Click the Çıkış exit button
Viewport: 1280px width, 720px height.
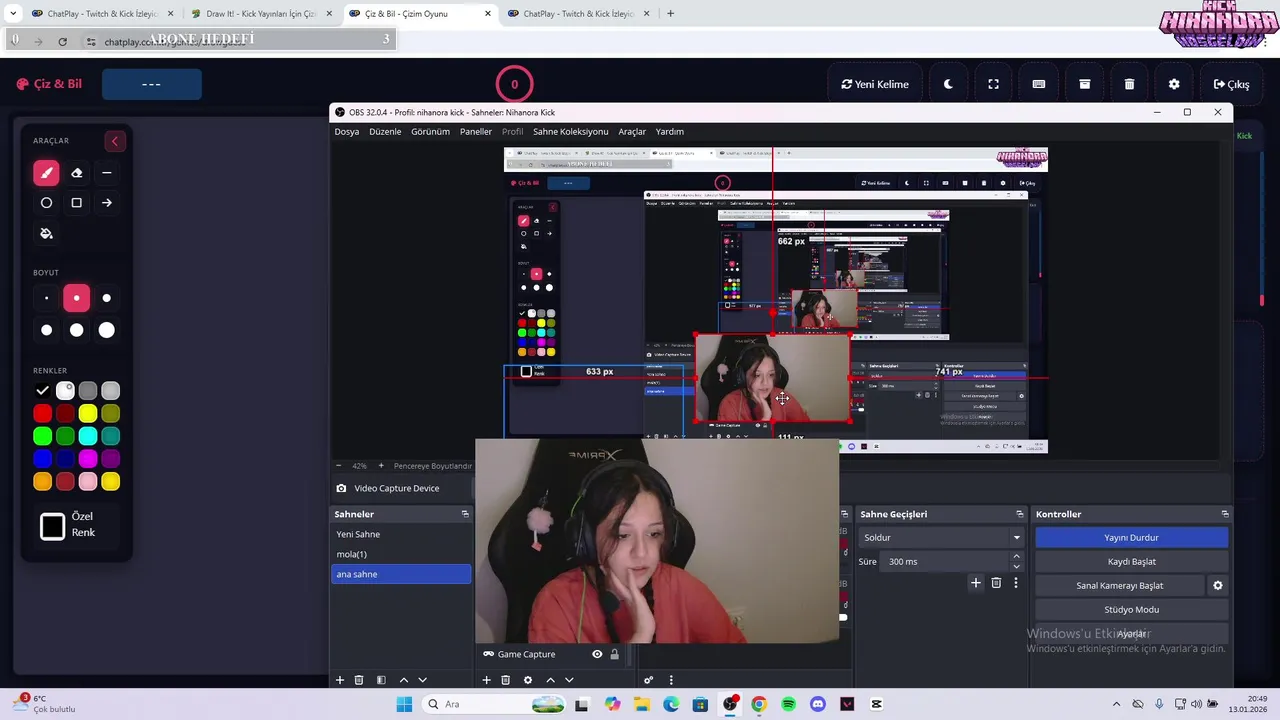[x=1231, y=84]
